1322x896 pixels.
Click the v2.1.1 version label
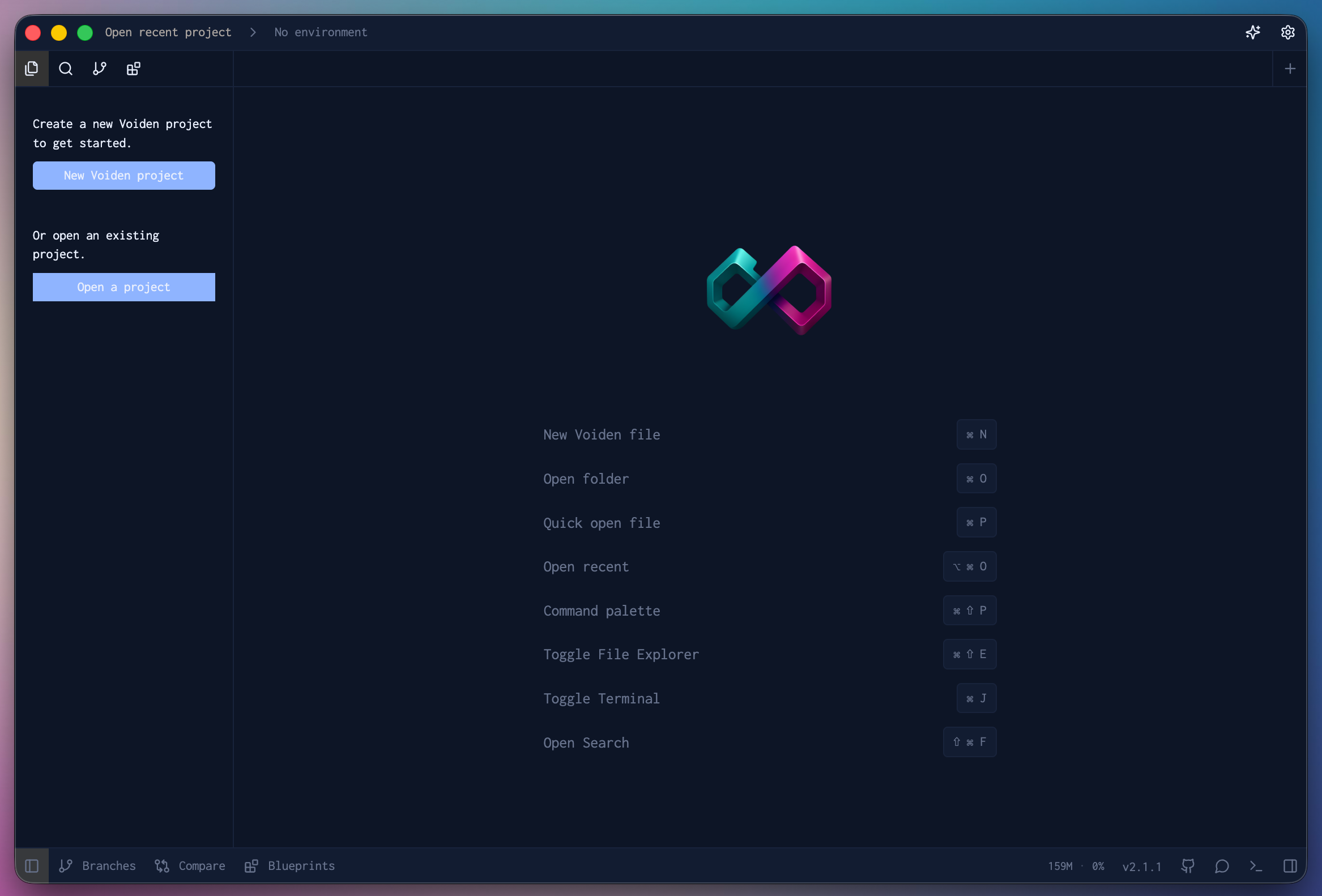coord(1142,867)
